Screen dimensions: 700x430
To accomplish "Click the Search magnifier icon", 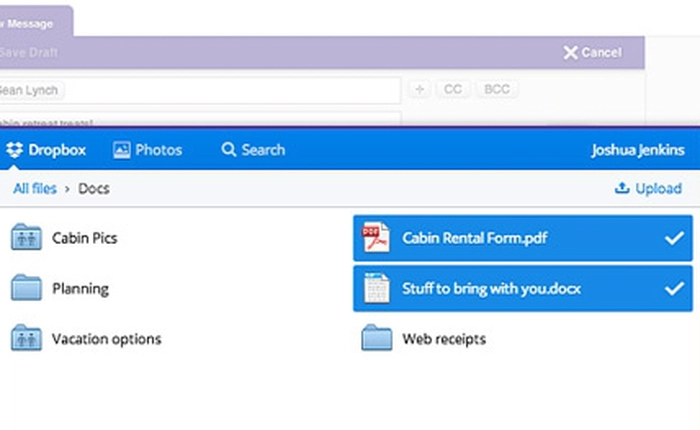I will tap(229, 150).
